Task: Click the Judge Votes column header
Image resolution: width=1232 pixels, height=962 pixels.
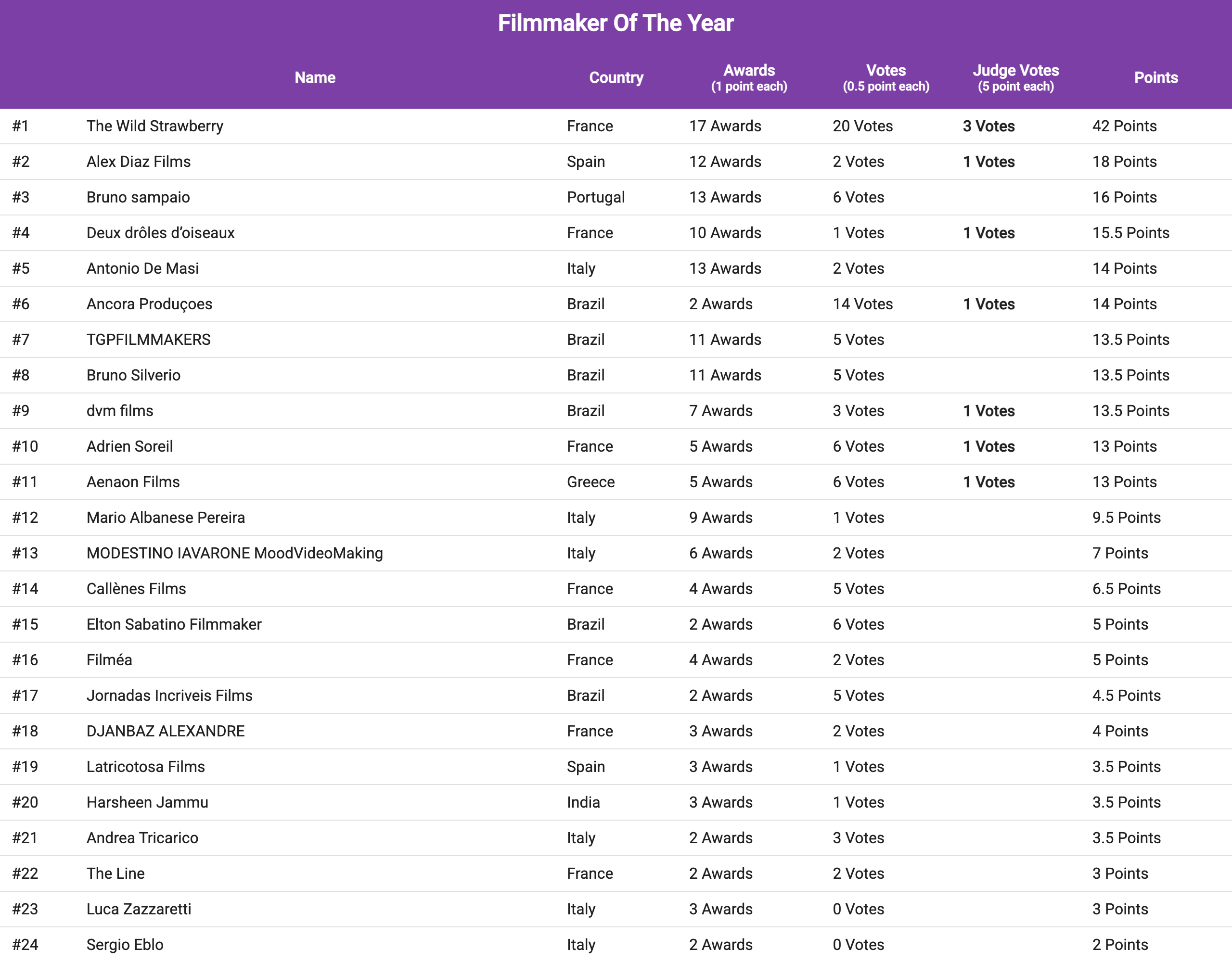Action: [x=1015, y=78]
